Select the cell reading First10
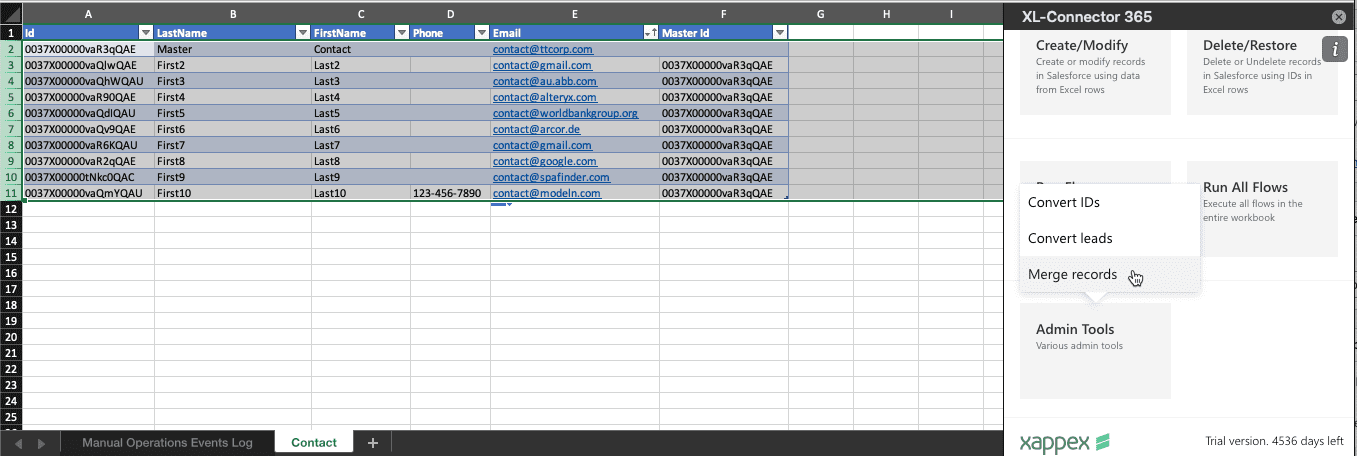 pos(233,193)
